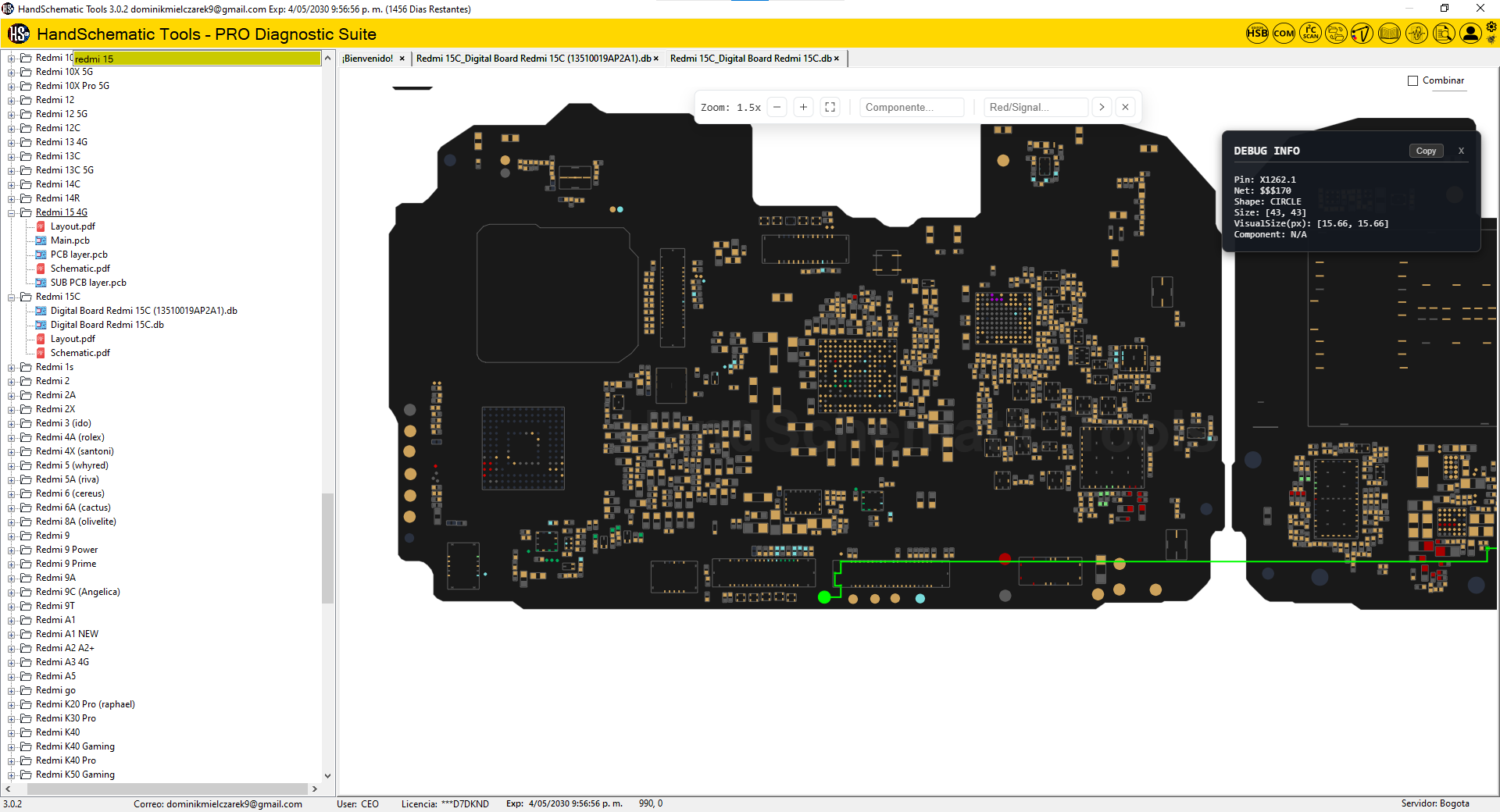
Task: Copy the debug info text
Action: (1426, 151)
